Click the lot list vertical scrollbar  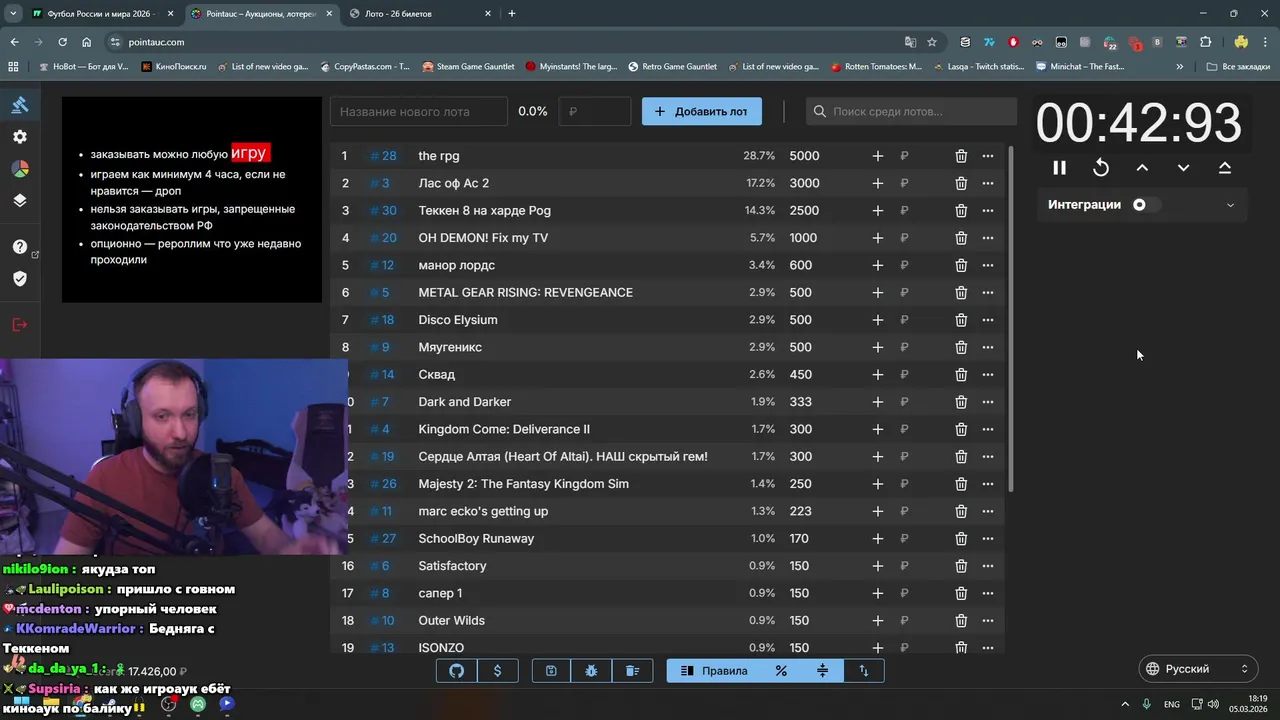[x=1011, y=320]
